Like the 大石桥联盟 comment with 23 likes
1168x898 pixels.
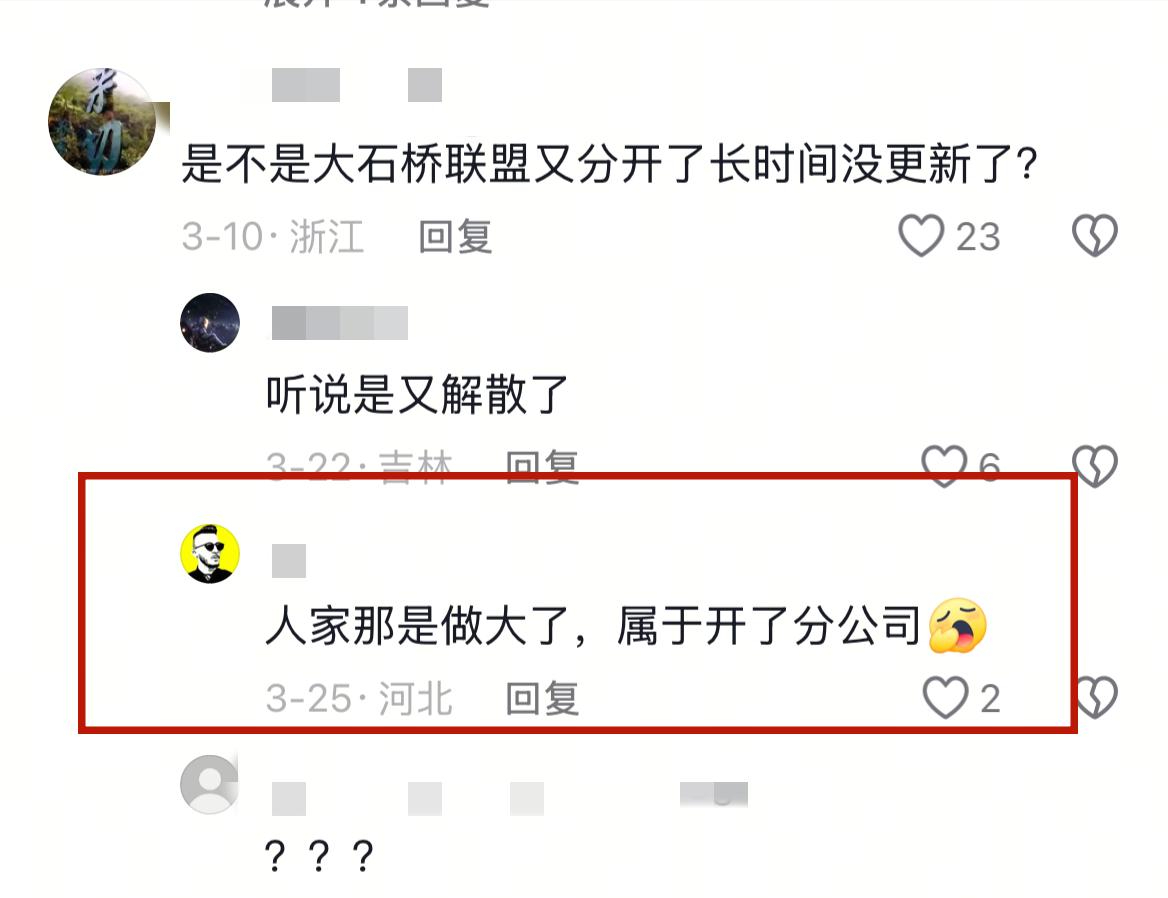tap(921, 235)
